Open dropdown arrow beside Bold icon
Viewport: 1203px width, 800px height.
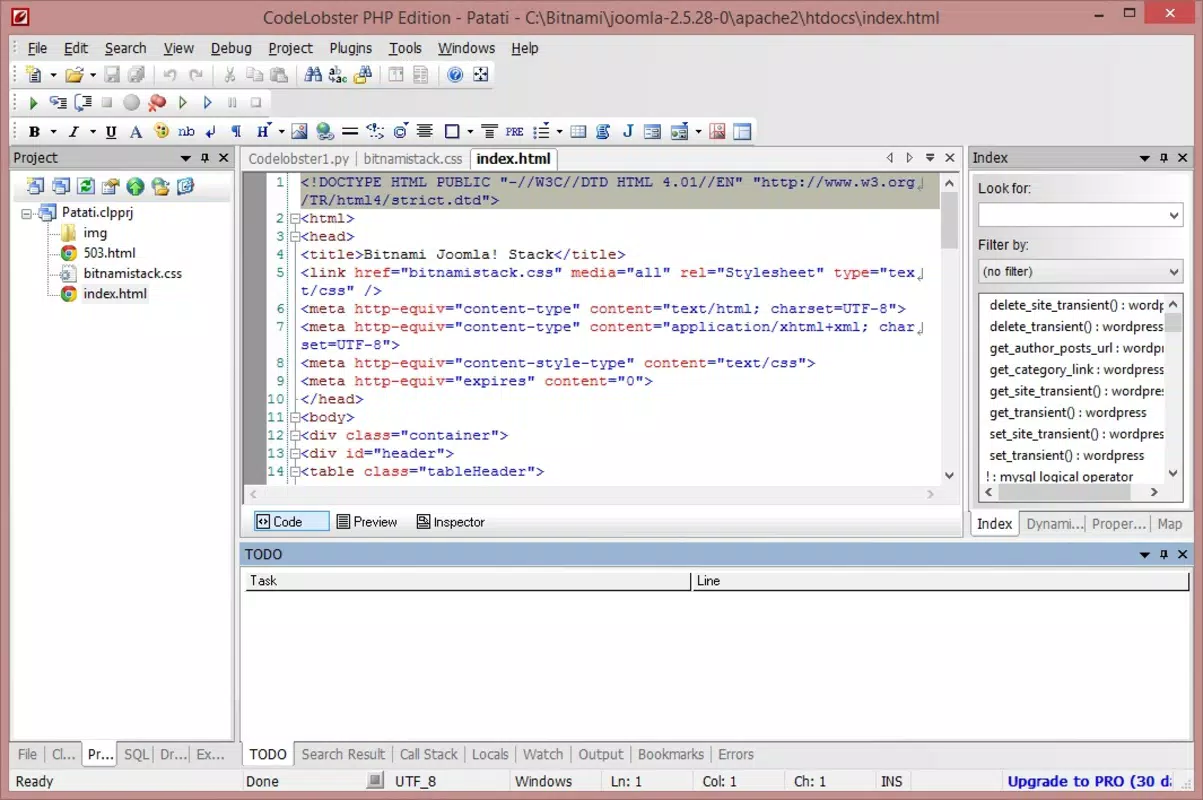point(53,131)
